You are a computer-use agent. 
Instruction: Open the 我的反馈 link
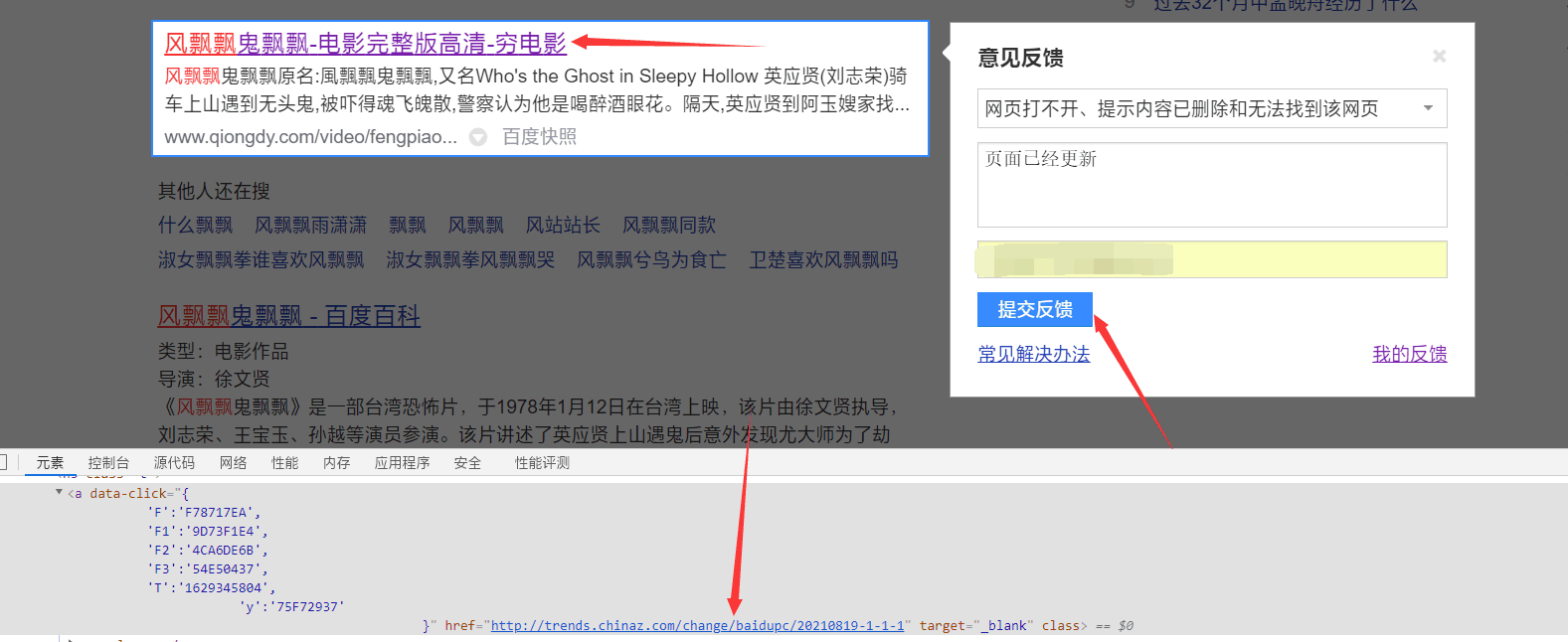click(1409, 354)
